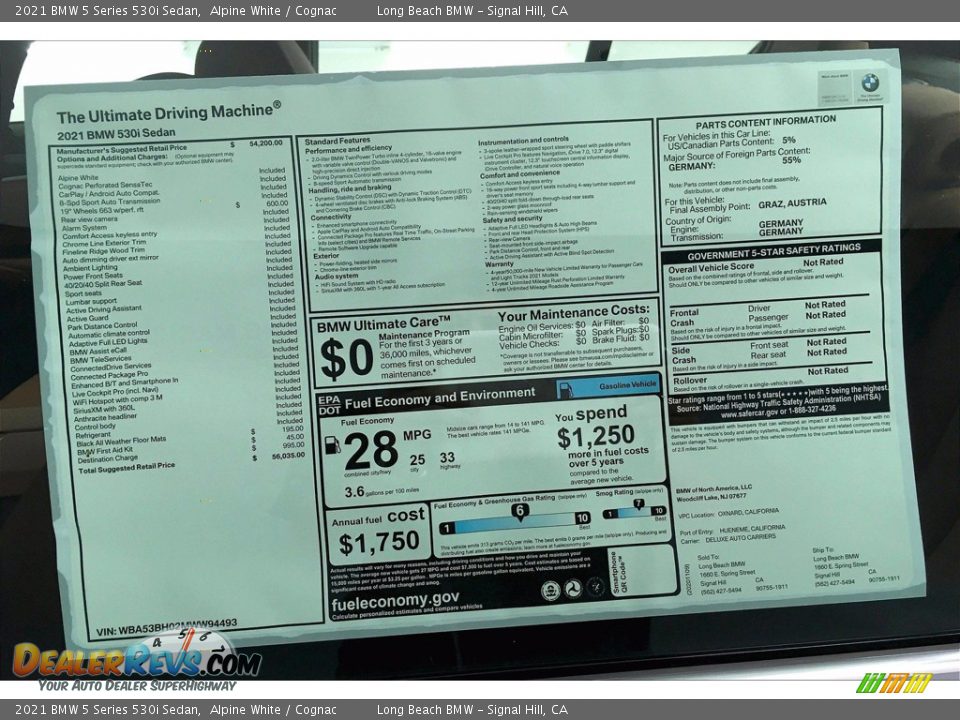Click 'Manufacturer's Suggested Retail Price' line
This screenshot has width=960, height=720.
[122, 149]
